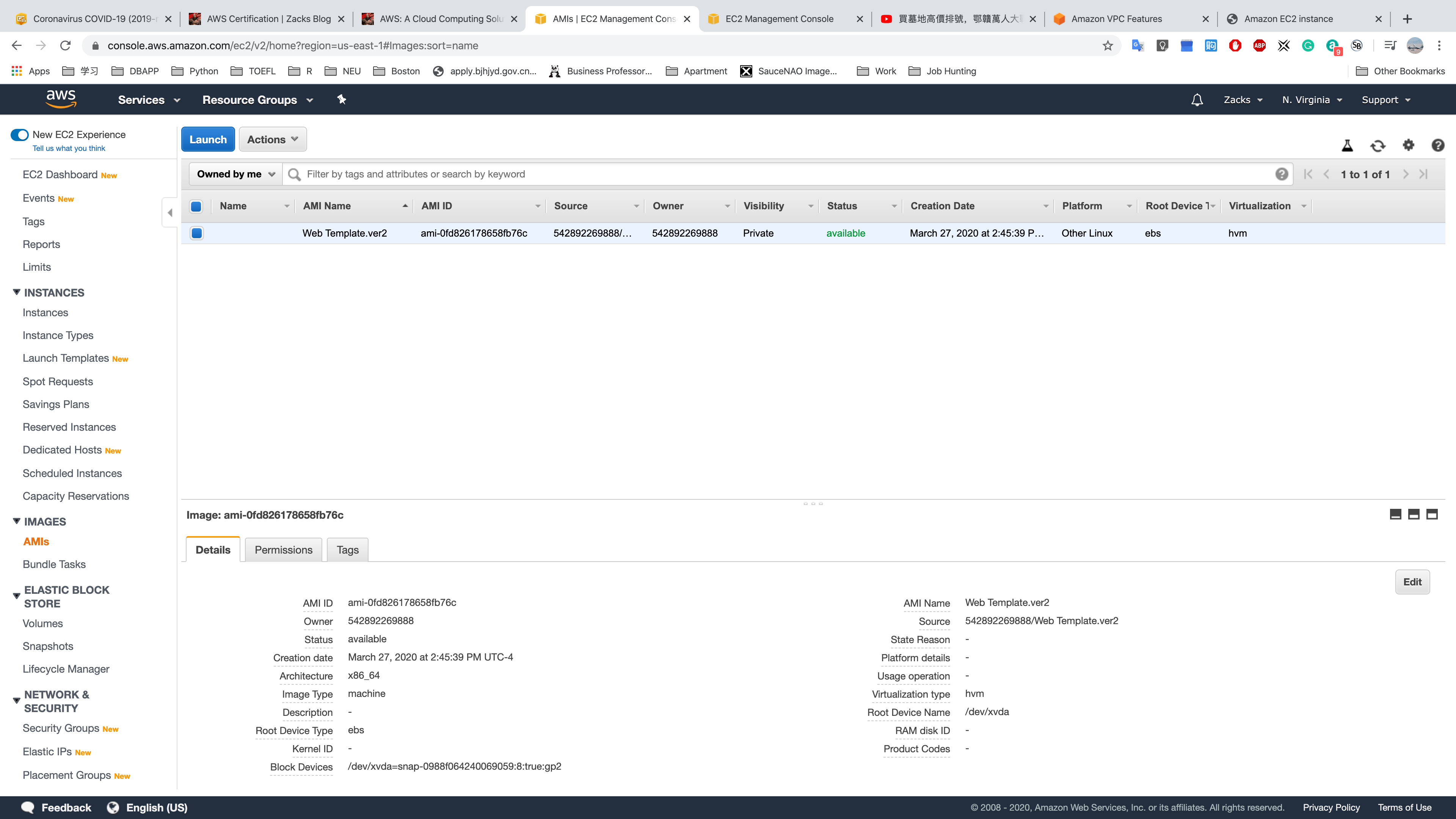This screenshot has height=819, width=1456.
Task: Maximize the details pane with rightmost layout icon
Action: pyautogui.click(x=1432, y=515)
